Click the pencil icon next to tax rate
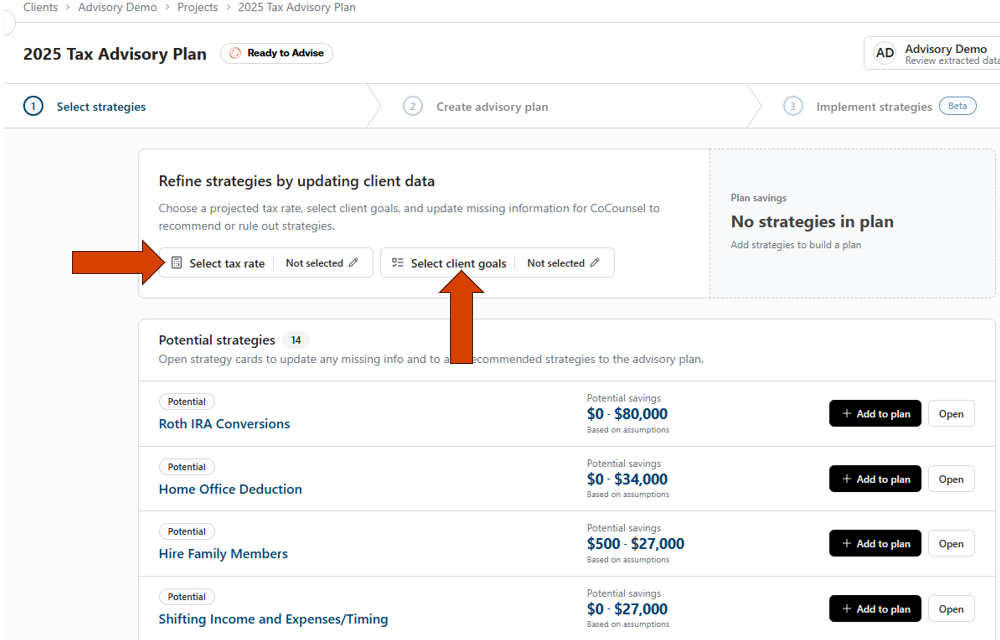 click(x=353, y=263)
